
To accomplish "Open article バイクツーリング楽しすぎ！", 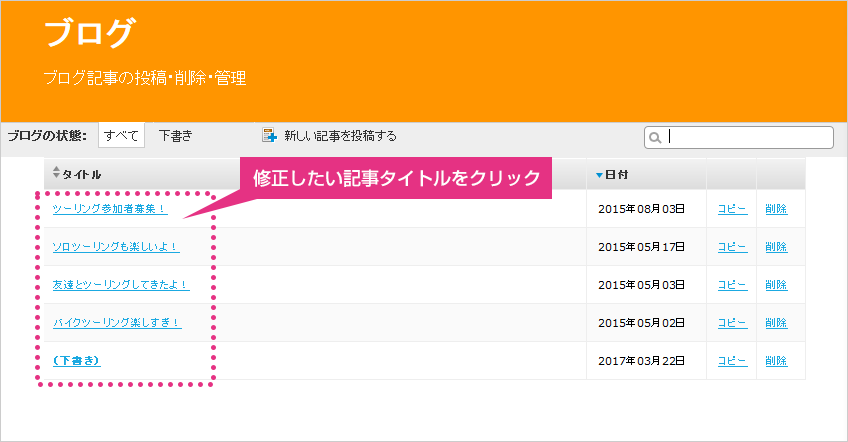I will point(117,322).
